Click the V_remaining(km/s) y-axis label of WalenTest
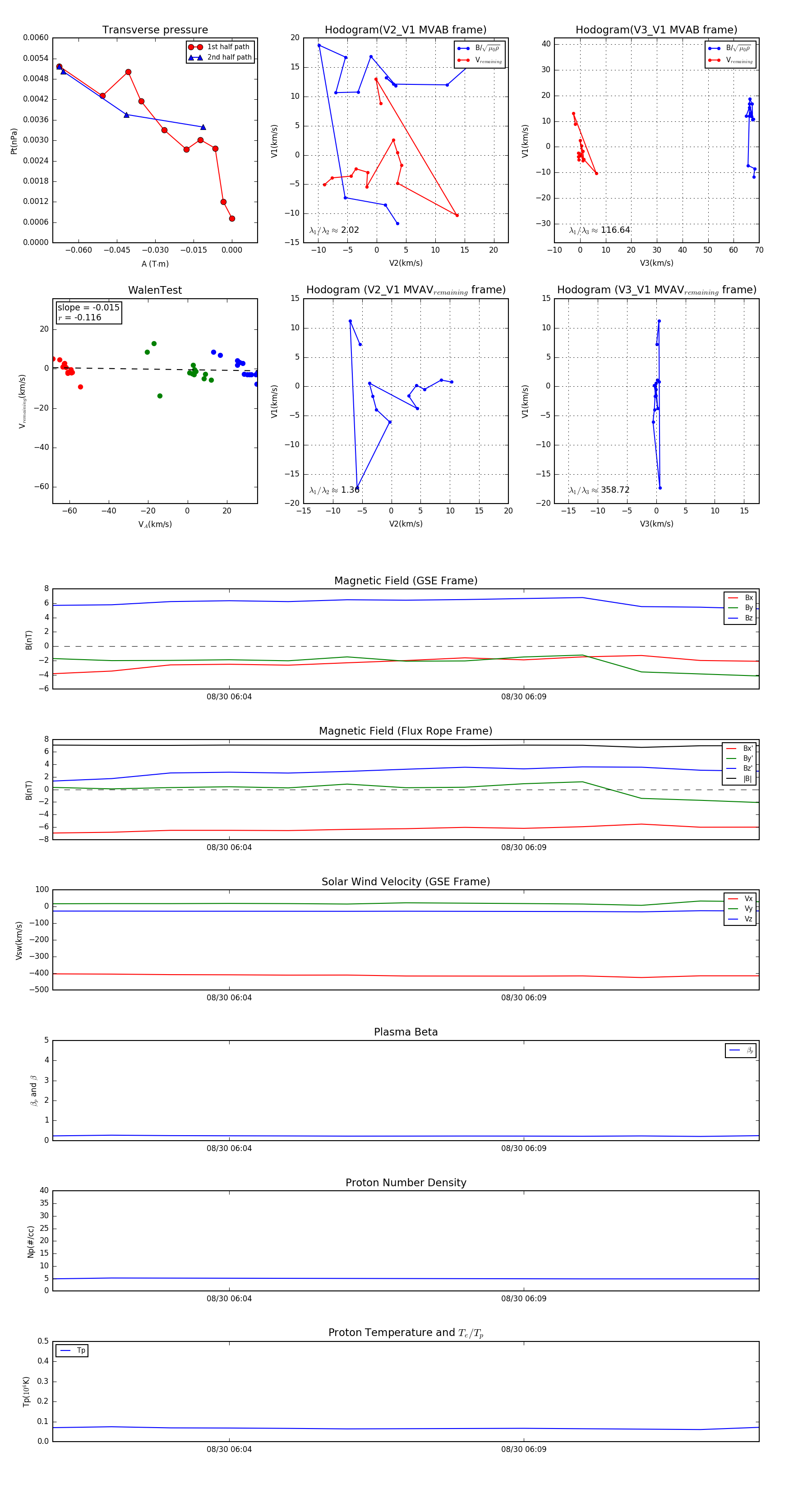 22,401
